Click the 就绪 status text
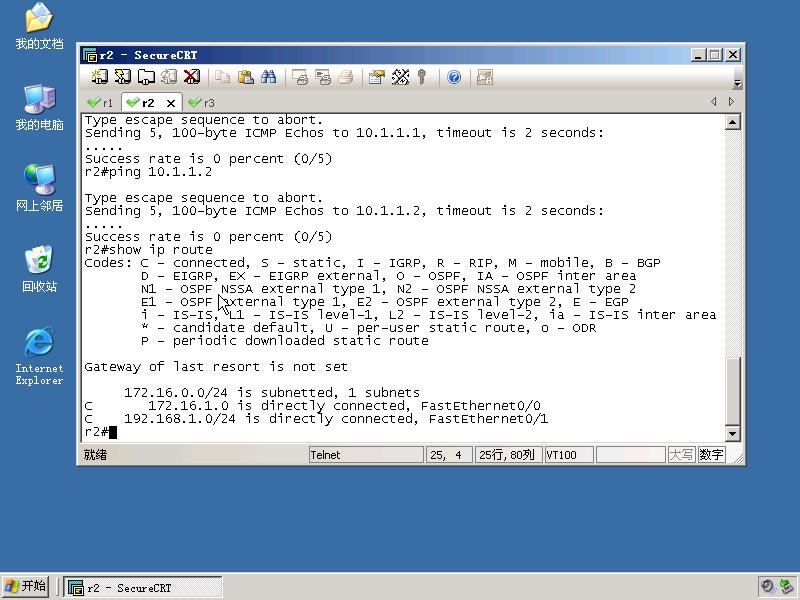Viewport: 800px width, 600px height. coord(95,455)
